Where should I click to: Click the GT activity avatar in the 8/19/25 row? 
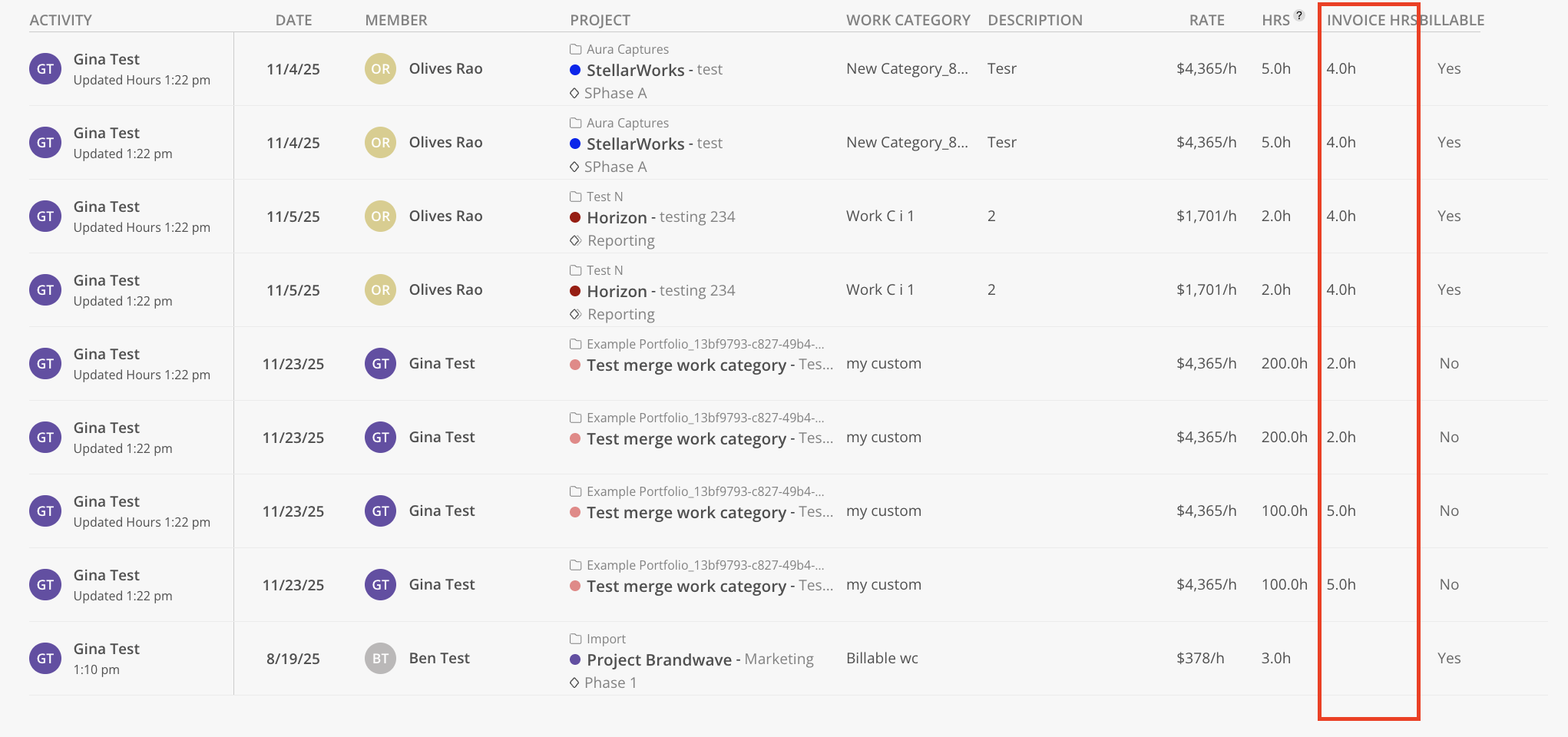coord(45,659)
